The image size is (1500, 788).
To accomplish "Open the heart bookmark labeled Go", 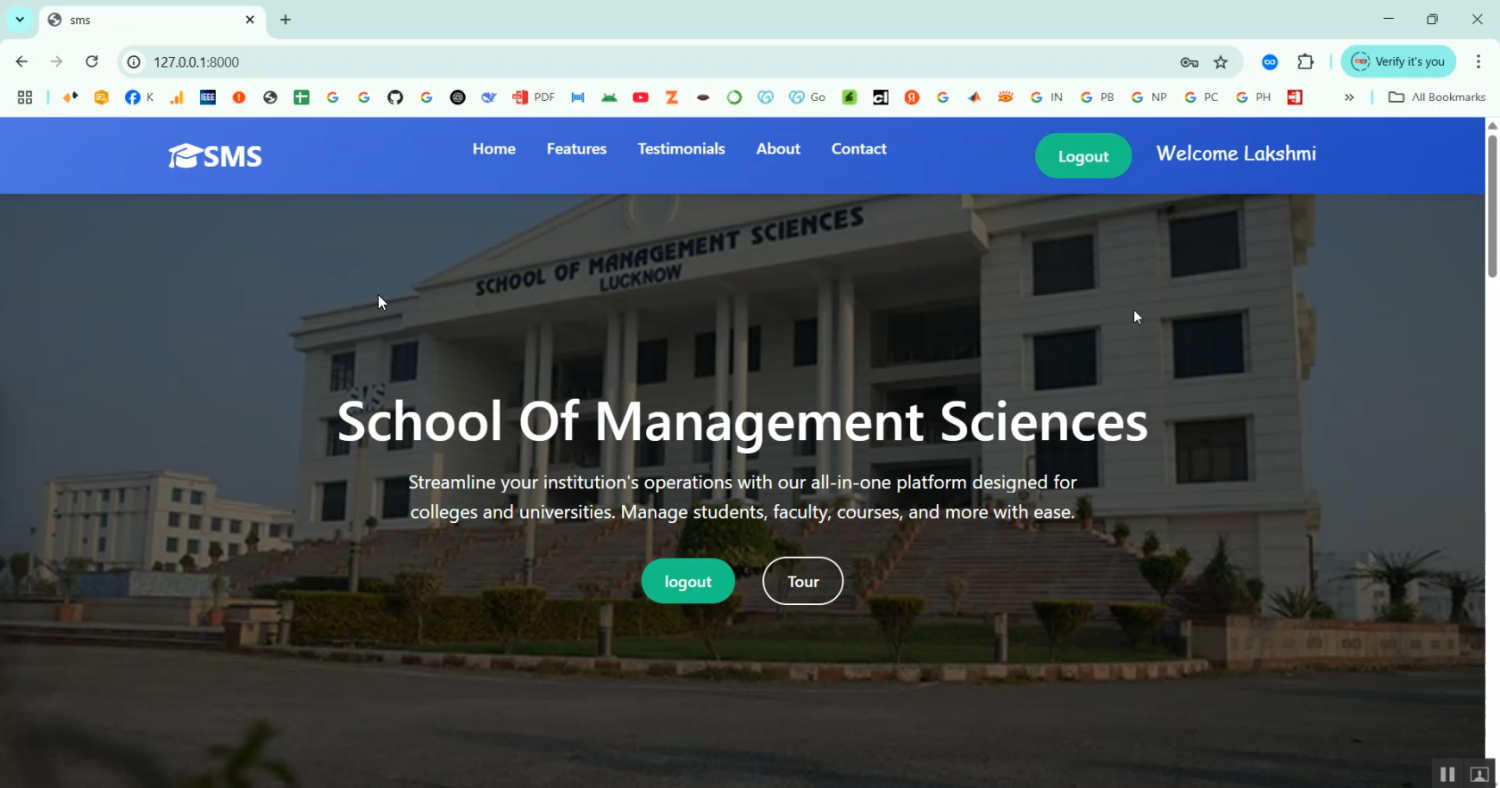I will pyautogui.click(x=808, y=97).
